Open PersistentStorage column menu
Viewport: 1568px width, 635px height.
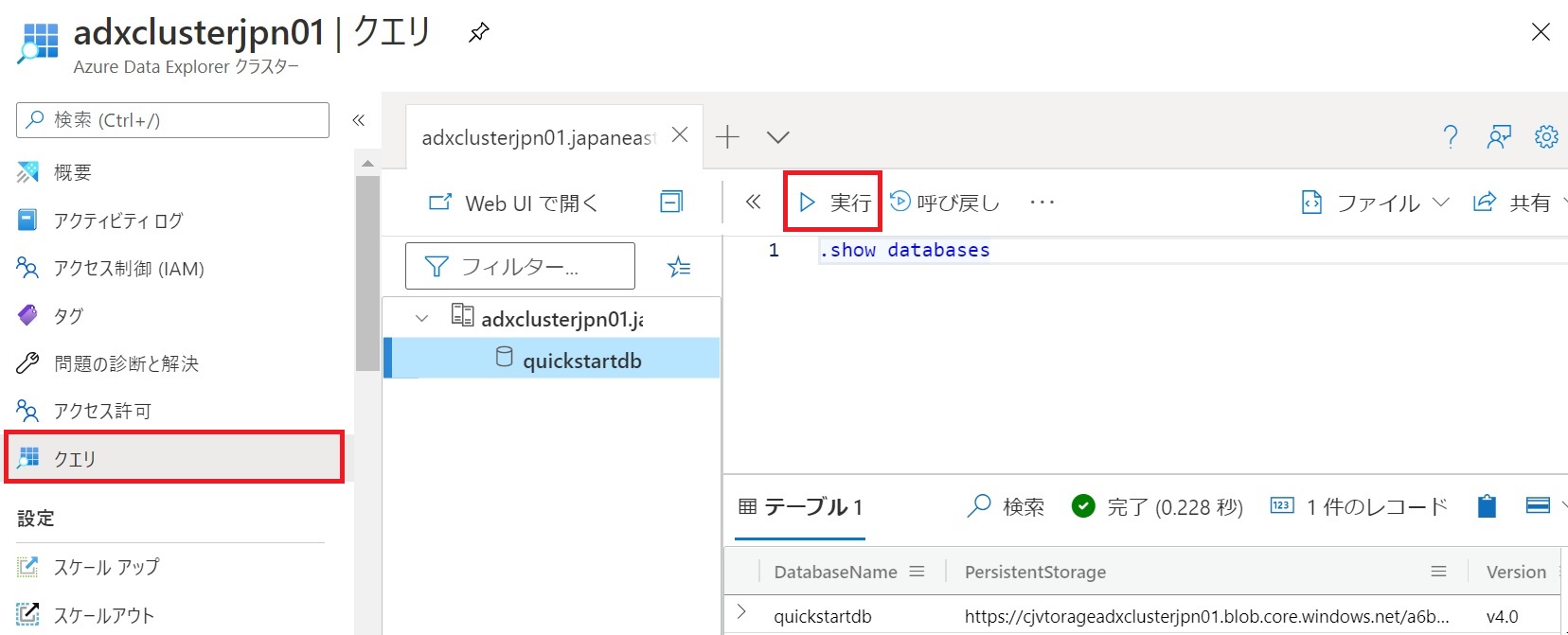[x=1438, y=572]
